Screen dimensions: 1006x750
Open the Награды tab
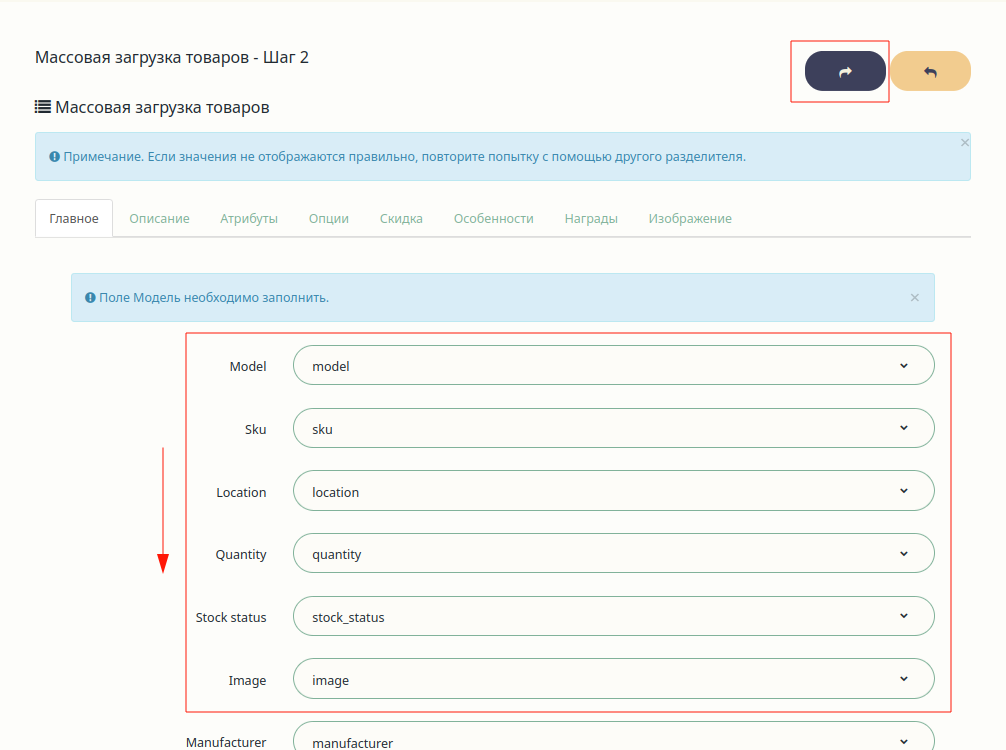(591, 218)
